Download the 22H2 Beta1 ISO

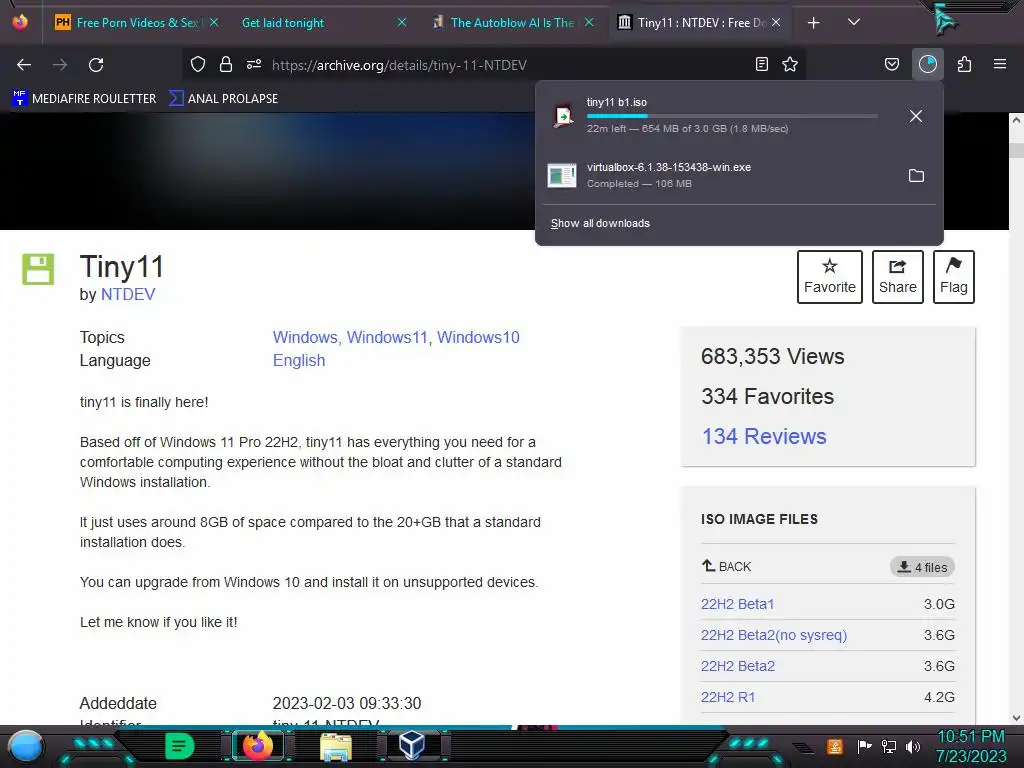737,604
